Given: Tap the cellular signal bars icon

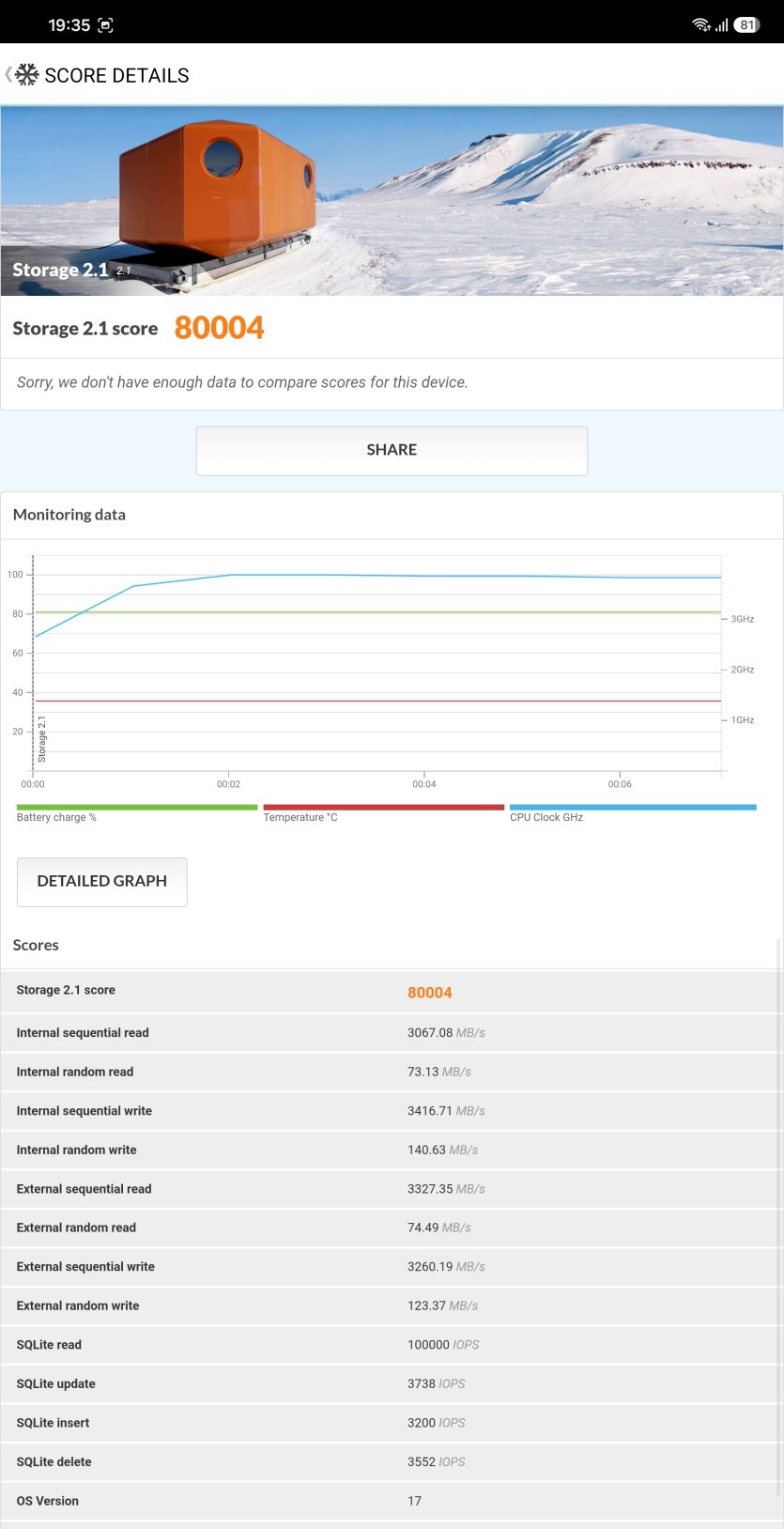Looking at the screenshot, I should (x=721, y=25).
